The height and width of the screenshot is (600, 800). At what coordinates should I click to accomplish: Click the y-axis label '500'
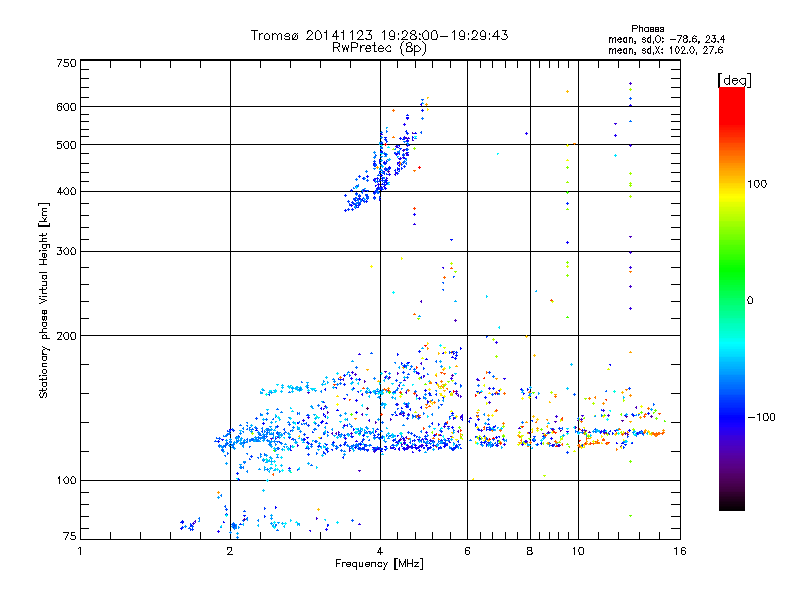pos(67,145)
